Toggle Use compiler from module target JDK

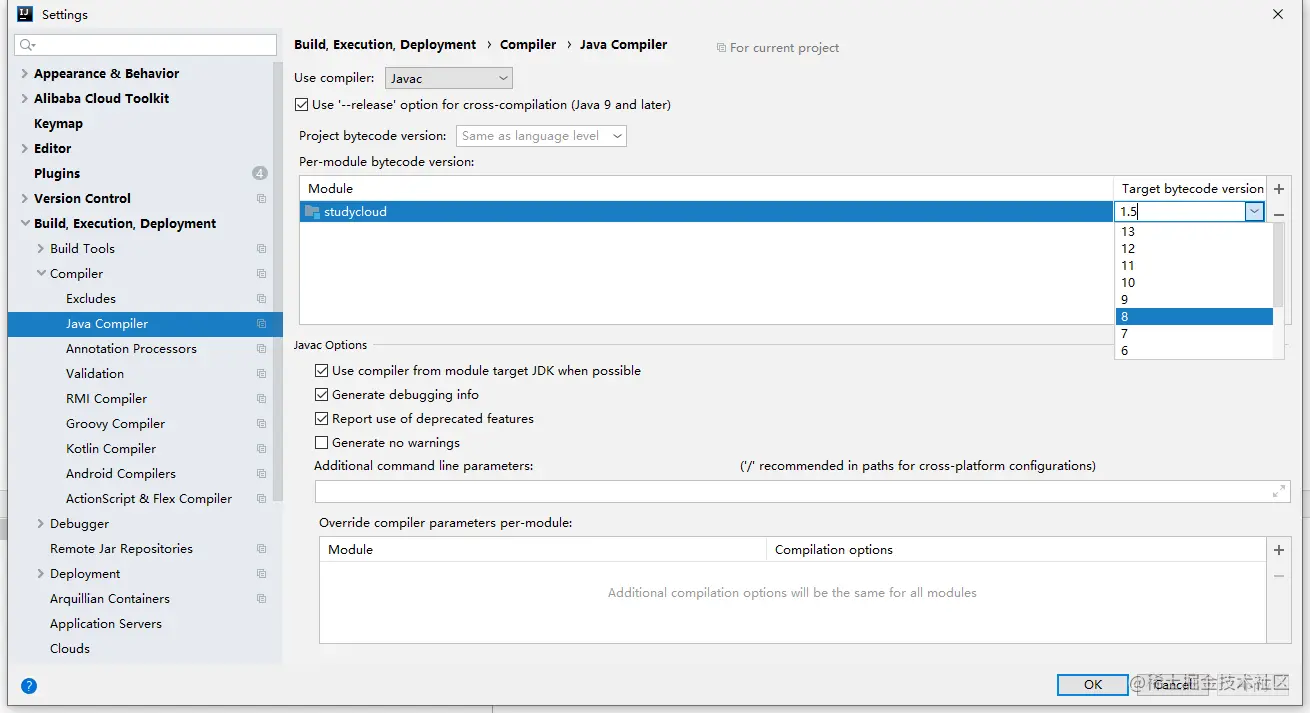coord(321,371)
